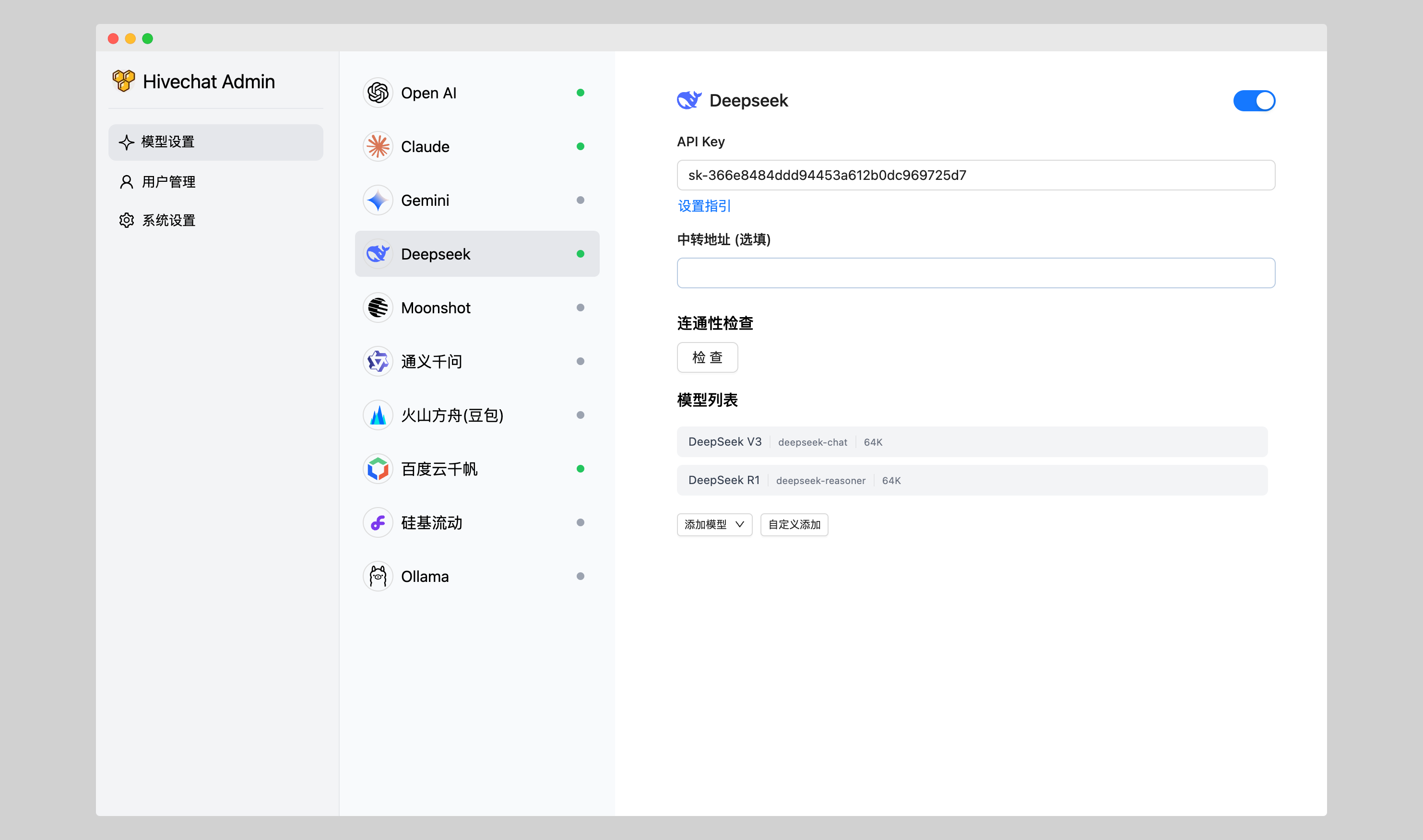The height and width of the screenshot is (840, 1423).
Task: Focus the 中转地址 input field
Action: point(975,273)
